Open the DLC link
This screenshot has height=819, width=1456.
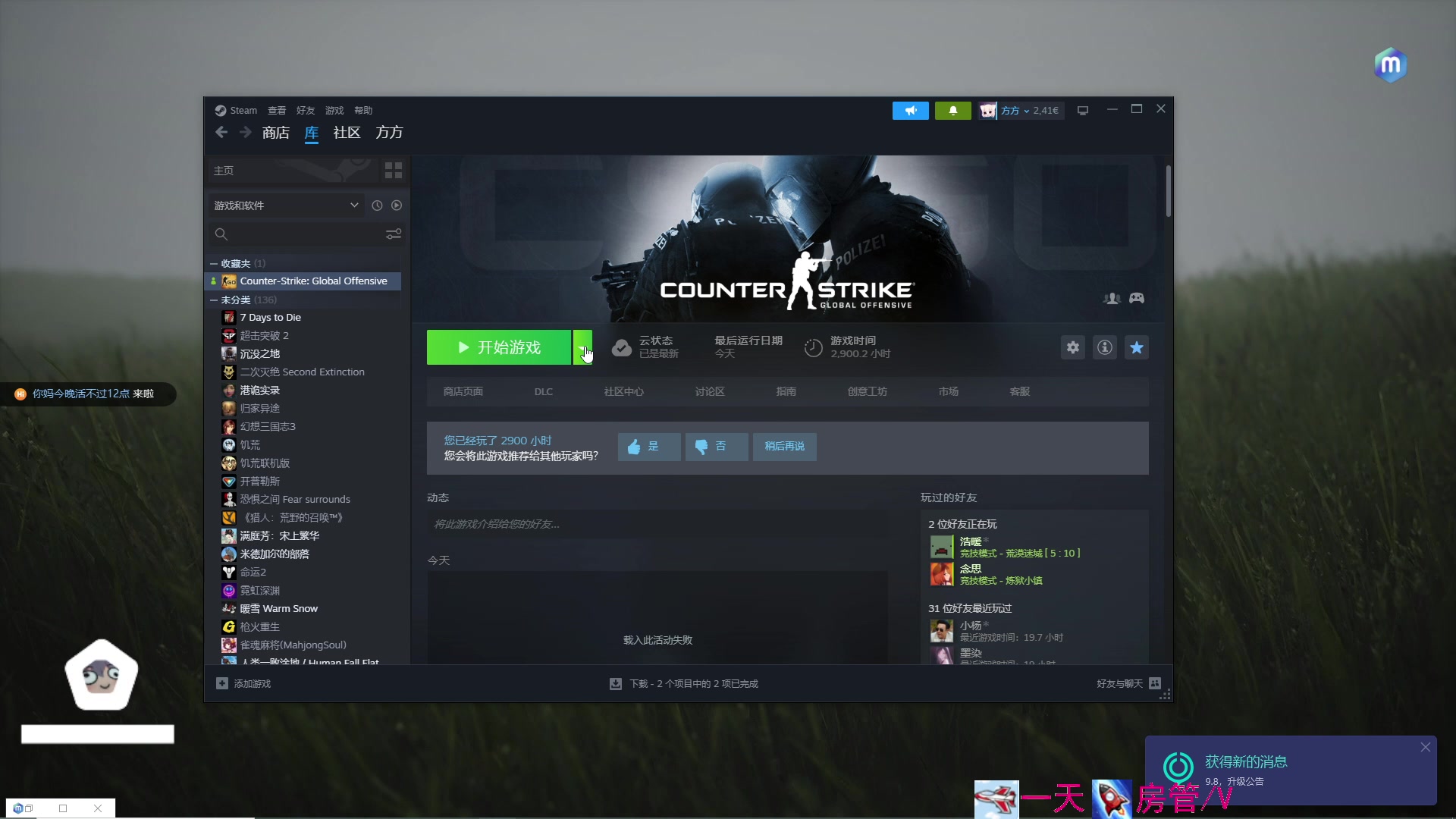544,391
